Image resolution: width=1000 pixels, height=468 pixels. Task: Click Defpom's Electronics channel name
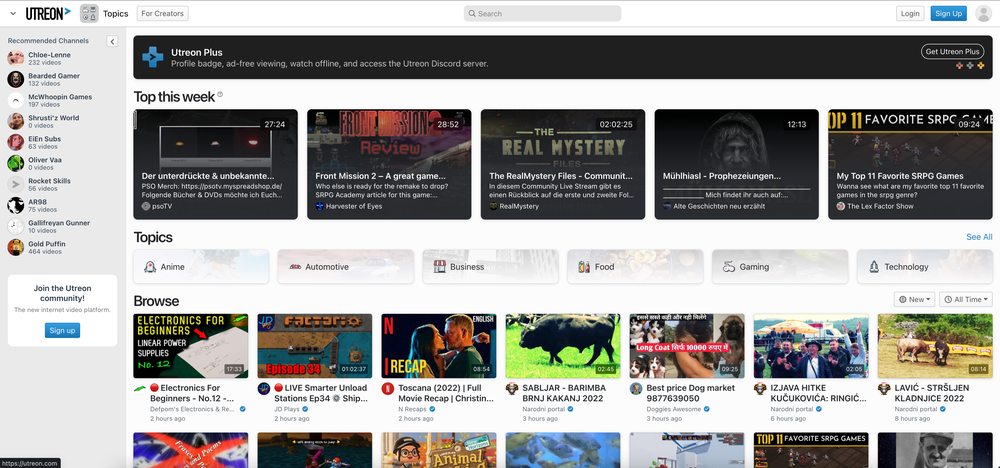tap(193, 409)
